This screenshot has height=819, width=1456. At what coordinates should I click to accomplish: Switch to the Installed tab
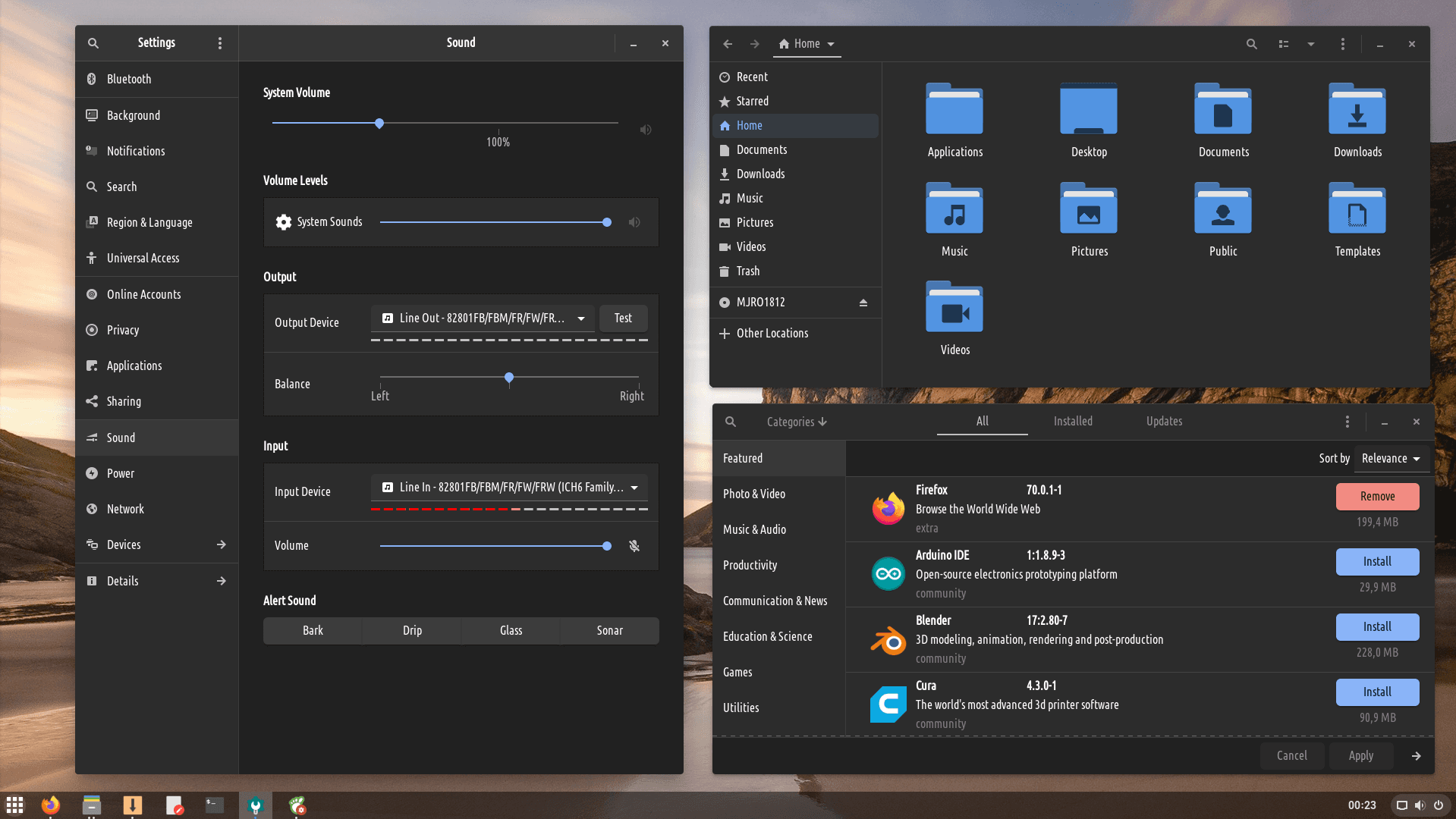coord(1072,422)
